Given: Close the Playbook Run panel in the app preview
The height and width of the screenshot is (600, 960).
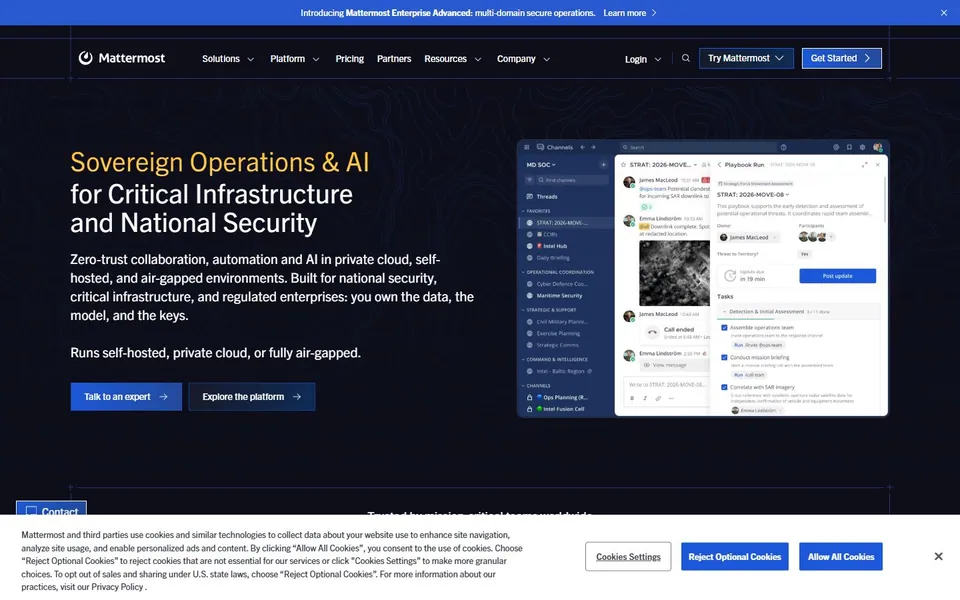Looking at the screenshot, I should coord(877,165).
